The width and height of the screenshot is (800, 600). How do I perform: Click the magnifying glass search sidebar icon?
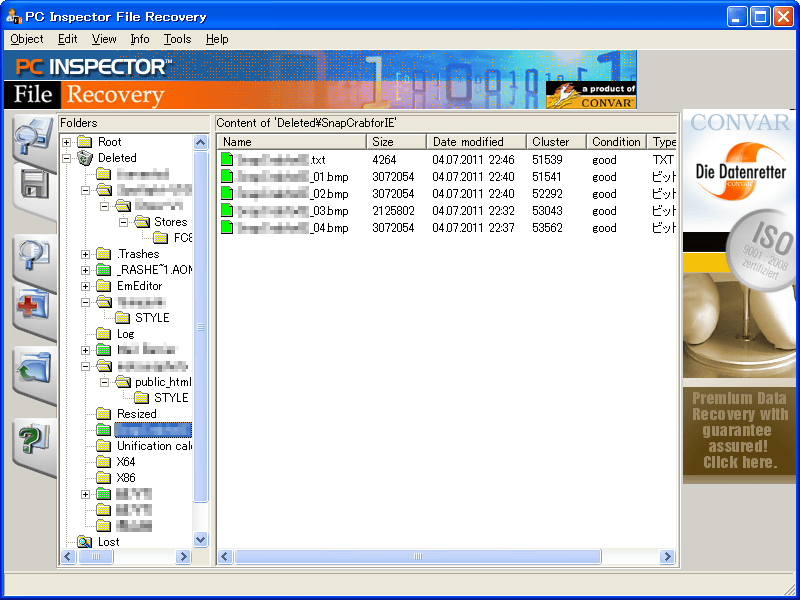(x=33, y=254)
